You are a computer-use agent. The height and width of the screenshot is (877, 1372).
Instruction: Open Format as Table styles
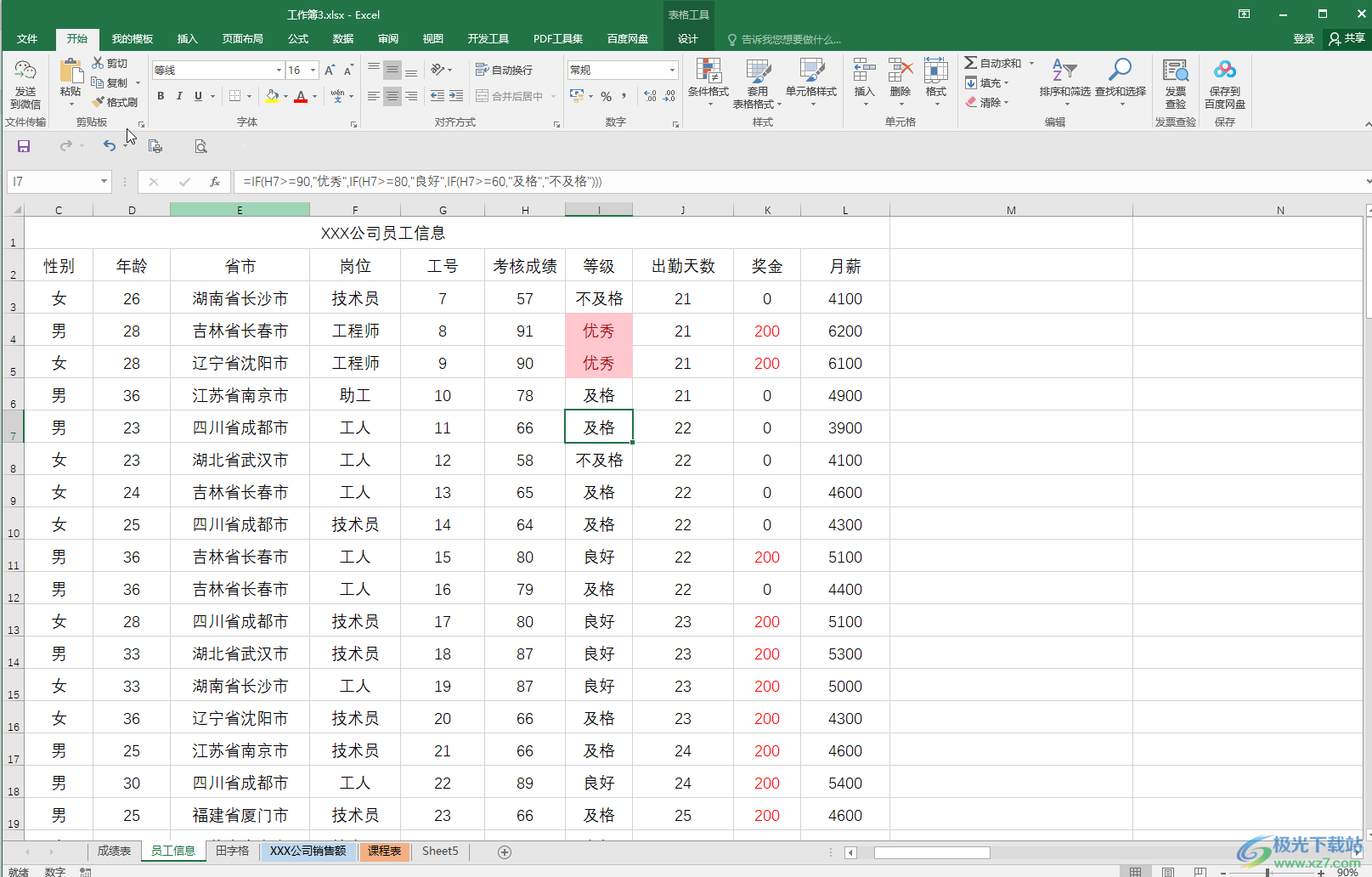click(757, 82)
